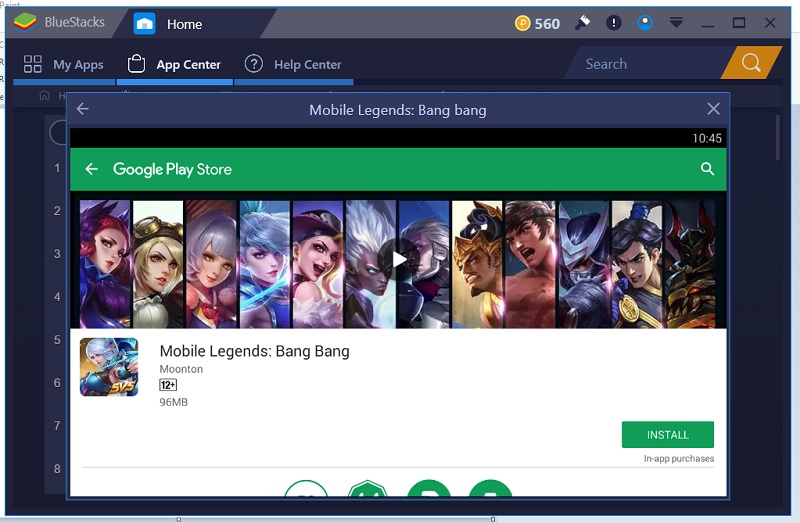Image resolution: width=800 pixels, height=523 pixels.
Task: Go back with Google Play Store arrow
Action: pos(91,169)
